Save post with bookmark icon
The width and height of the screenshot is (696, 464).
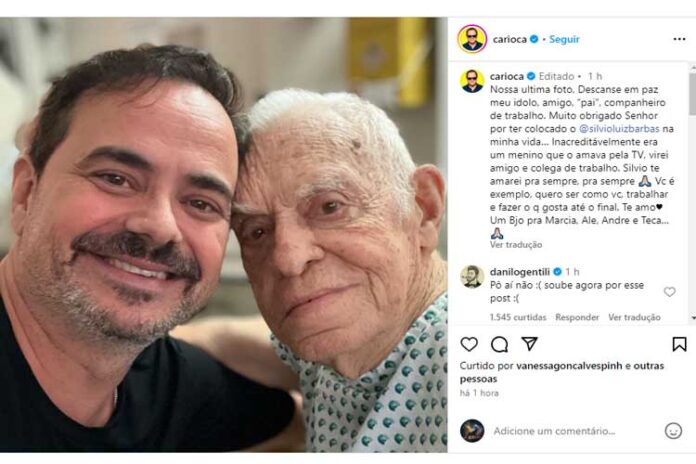pyautogui.click(x=679, y=345)
